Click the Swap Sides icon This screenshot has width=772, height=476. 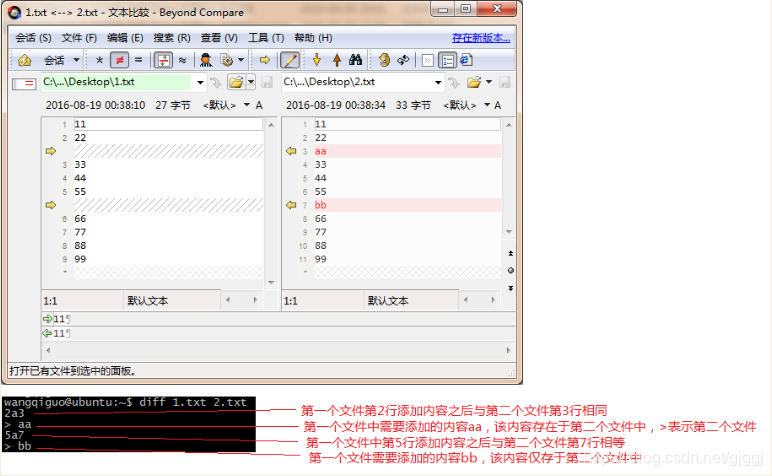384,60
